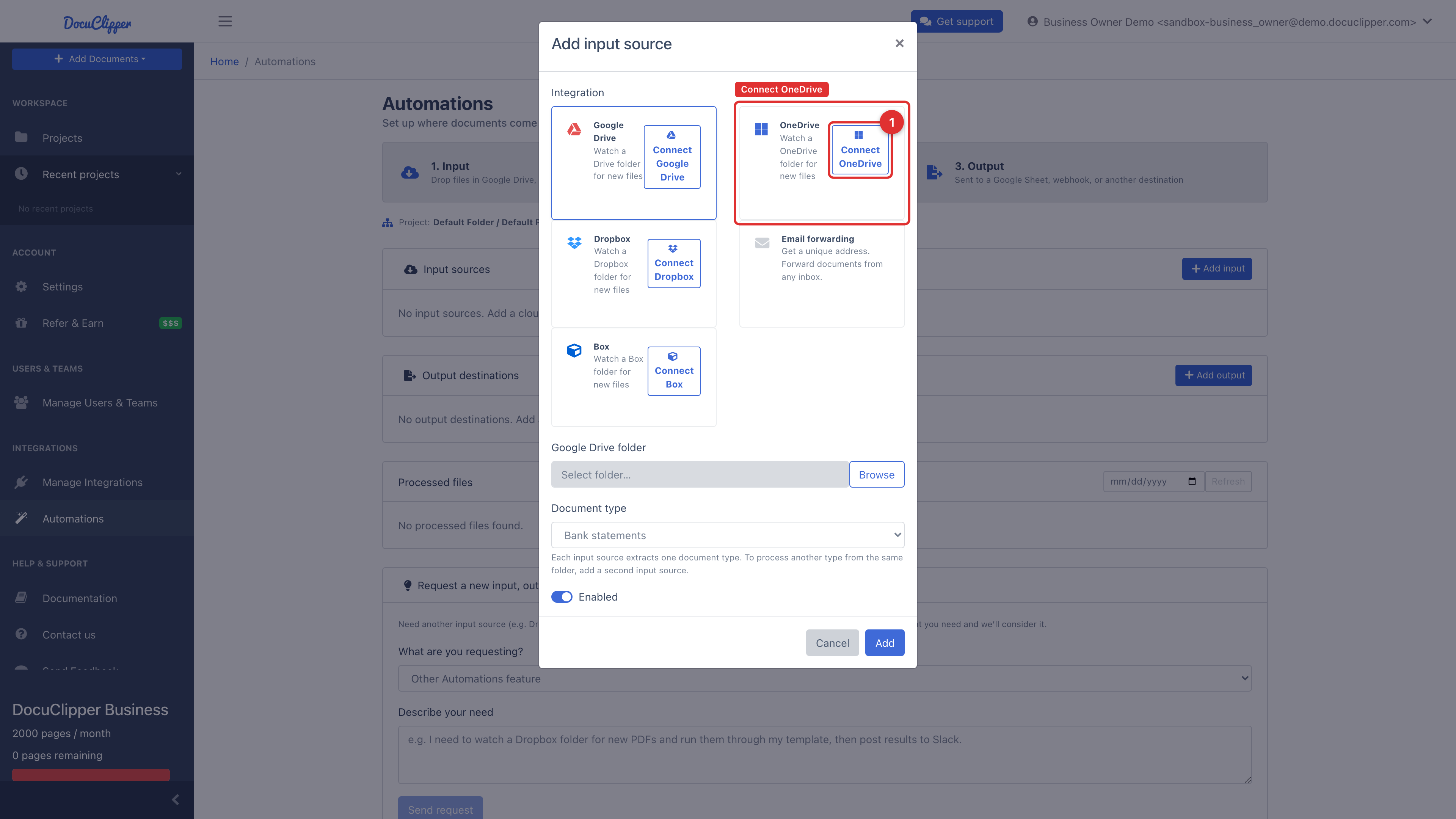Click Connect Google Drive button
Image resolution: width=1456 pixels, height=819 pixels.
tap(672, 157)
